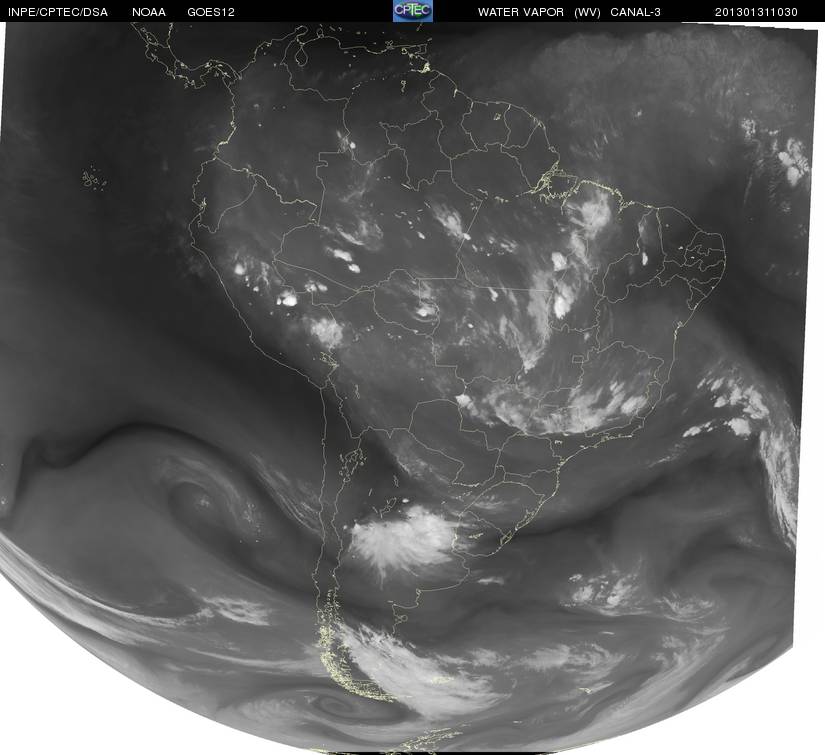
Task: Click the WATER VAPOR header text
Action: (x=521, y=12)
